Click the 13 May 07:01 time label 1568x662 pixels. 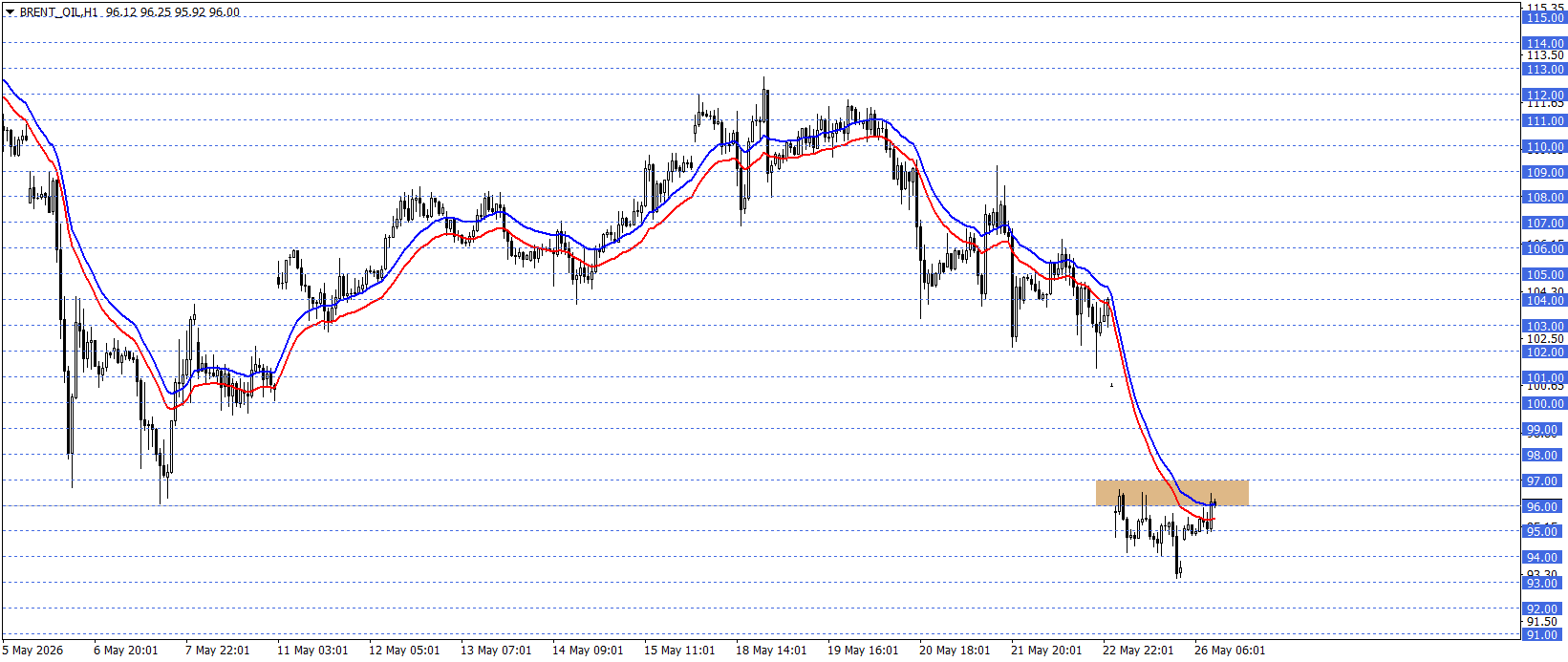[496, 650]
